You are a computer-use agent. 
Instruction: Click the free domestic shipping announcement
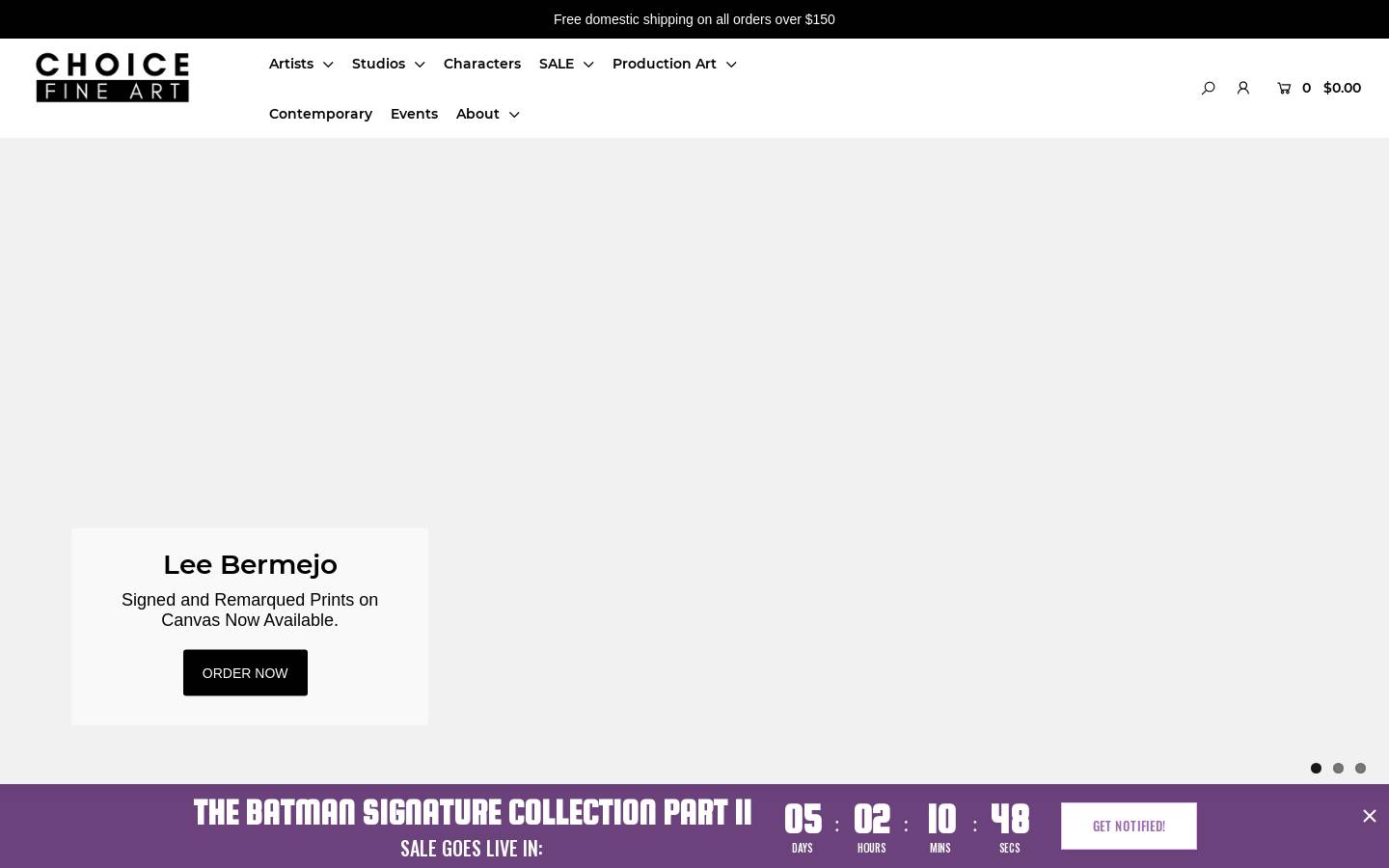point(694,19)
